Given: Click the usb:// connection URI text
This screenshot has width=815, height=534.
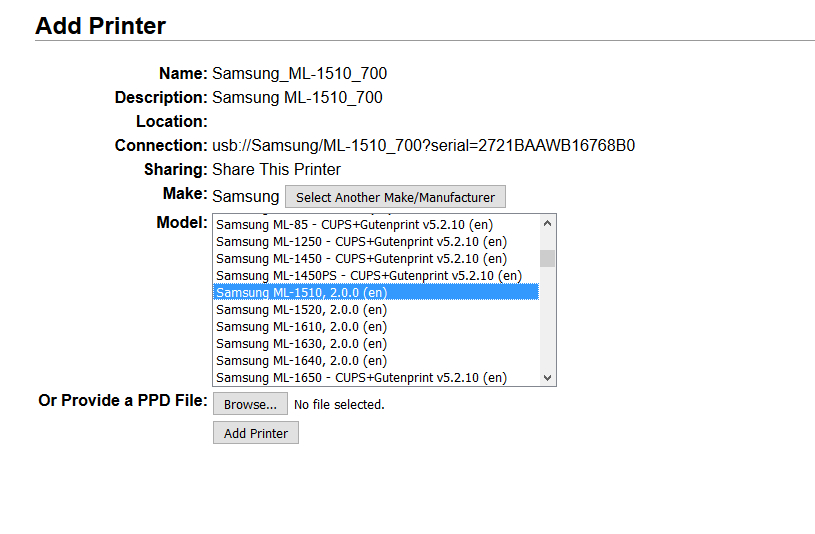Looking at the screenshot, I should click(x=424, y=145).
